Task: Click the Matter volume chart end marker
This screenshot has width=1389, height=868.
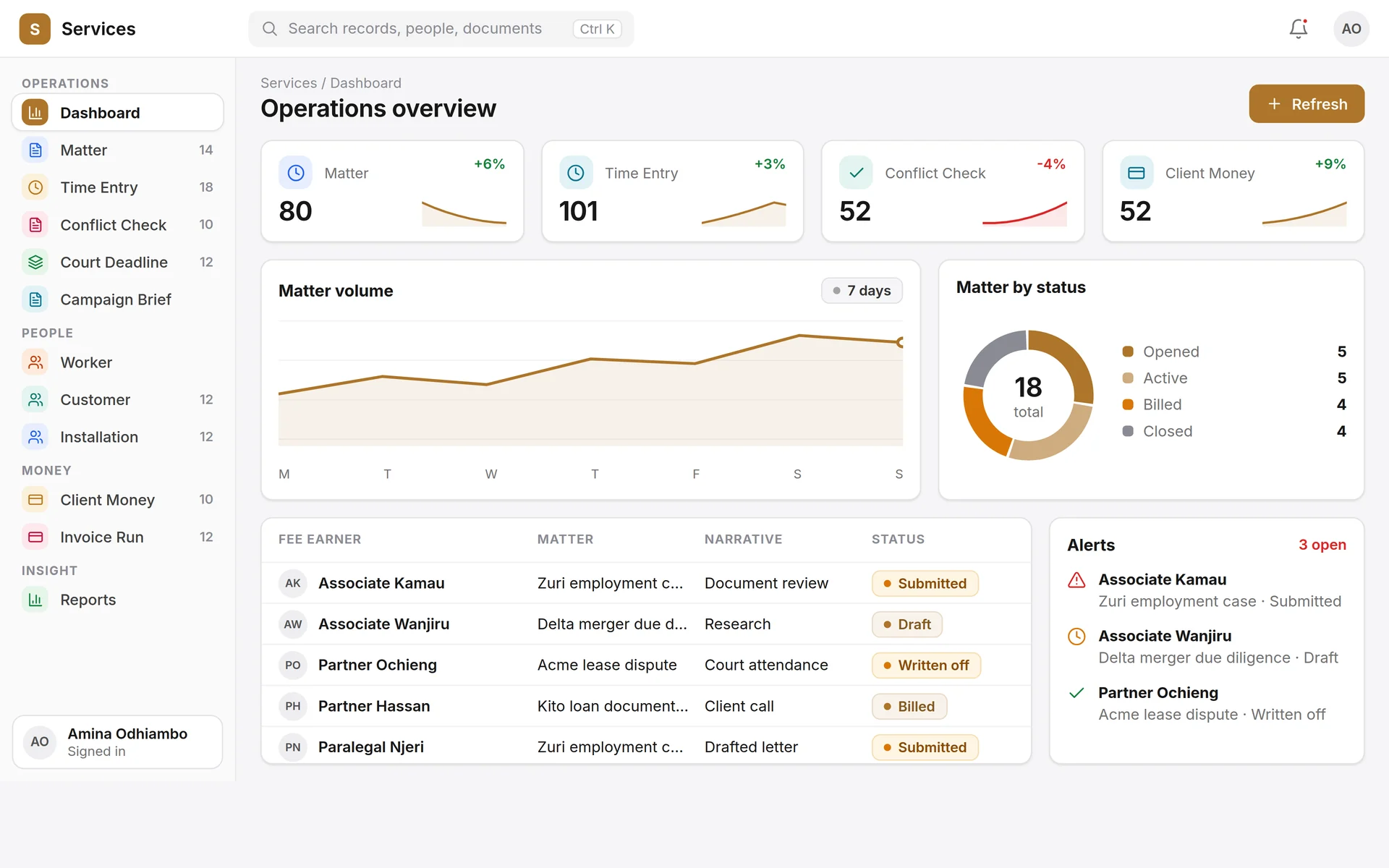Action: [x=901, y=342]
